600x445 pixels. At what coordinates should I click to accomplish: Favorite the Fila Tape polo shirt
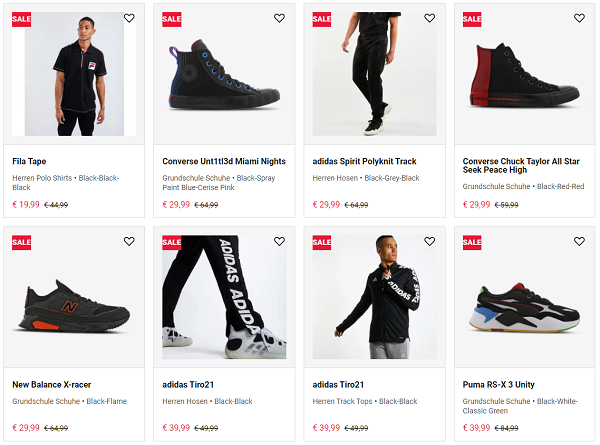[x=129, y=18]
